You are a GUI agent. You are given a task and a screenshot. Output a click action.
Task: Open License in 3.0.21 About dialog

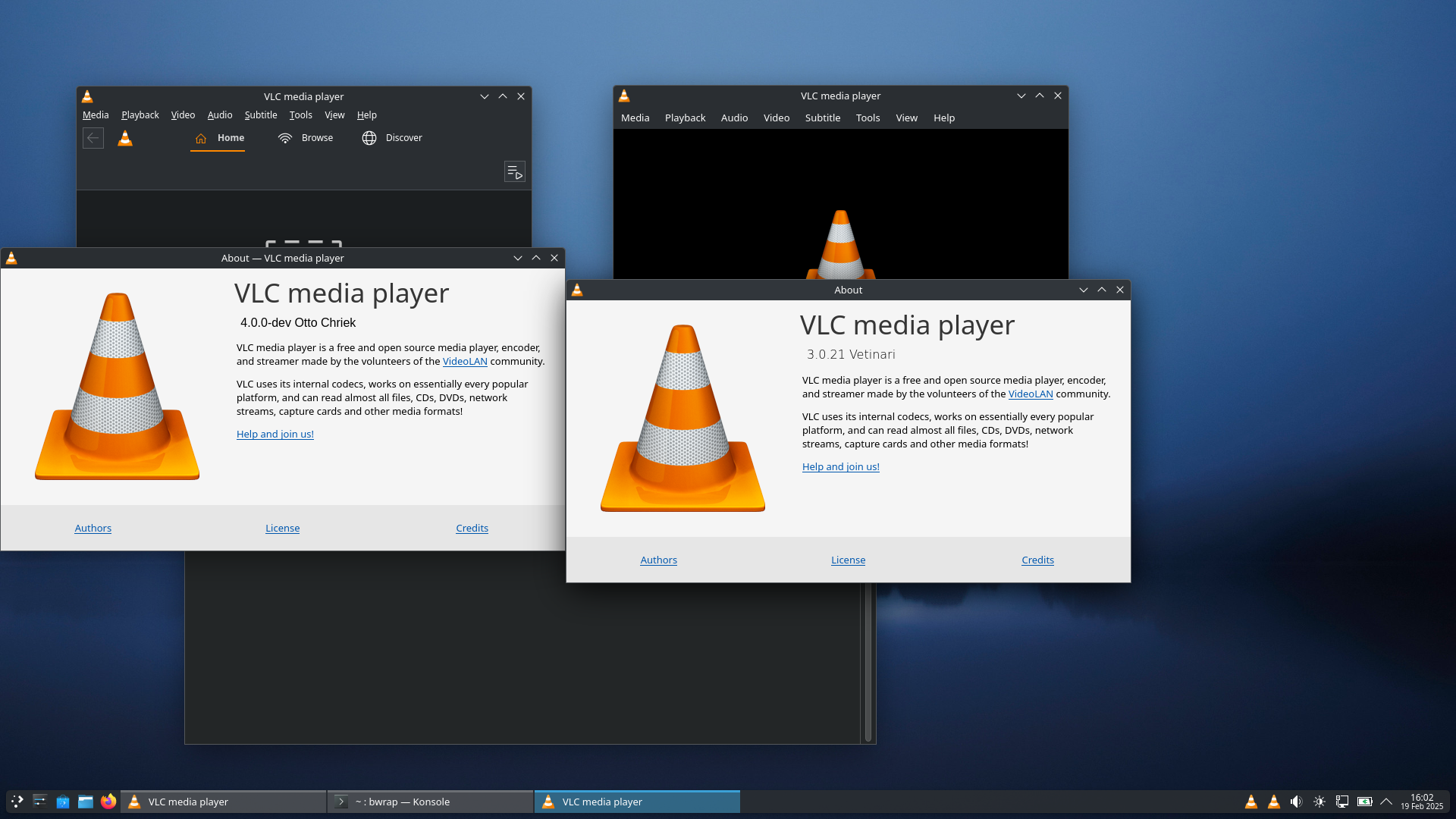[x=849, y=560]
